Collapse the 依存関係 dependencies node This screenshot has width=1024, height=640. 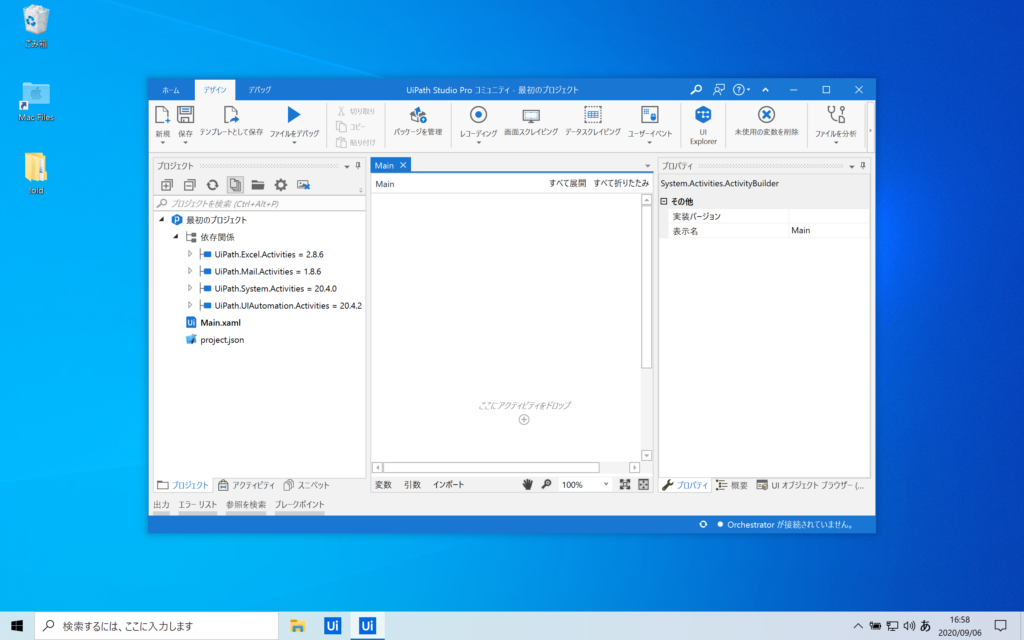tap(176, 237)
